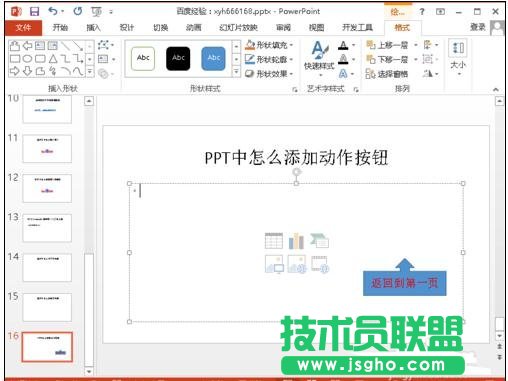Pick the elbow arrow connector shape

78,59
